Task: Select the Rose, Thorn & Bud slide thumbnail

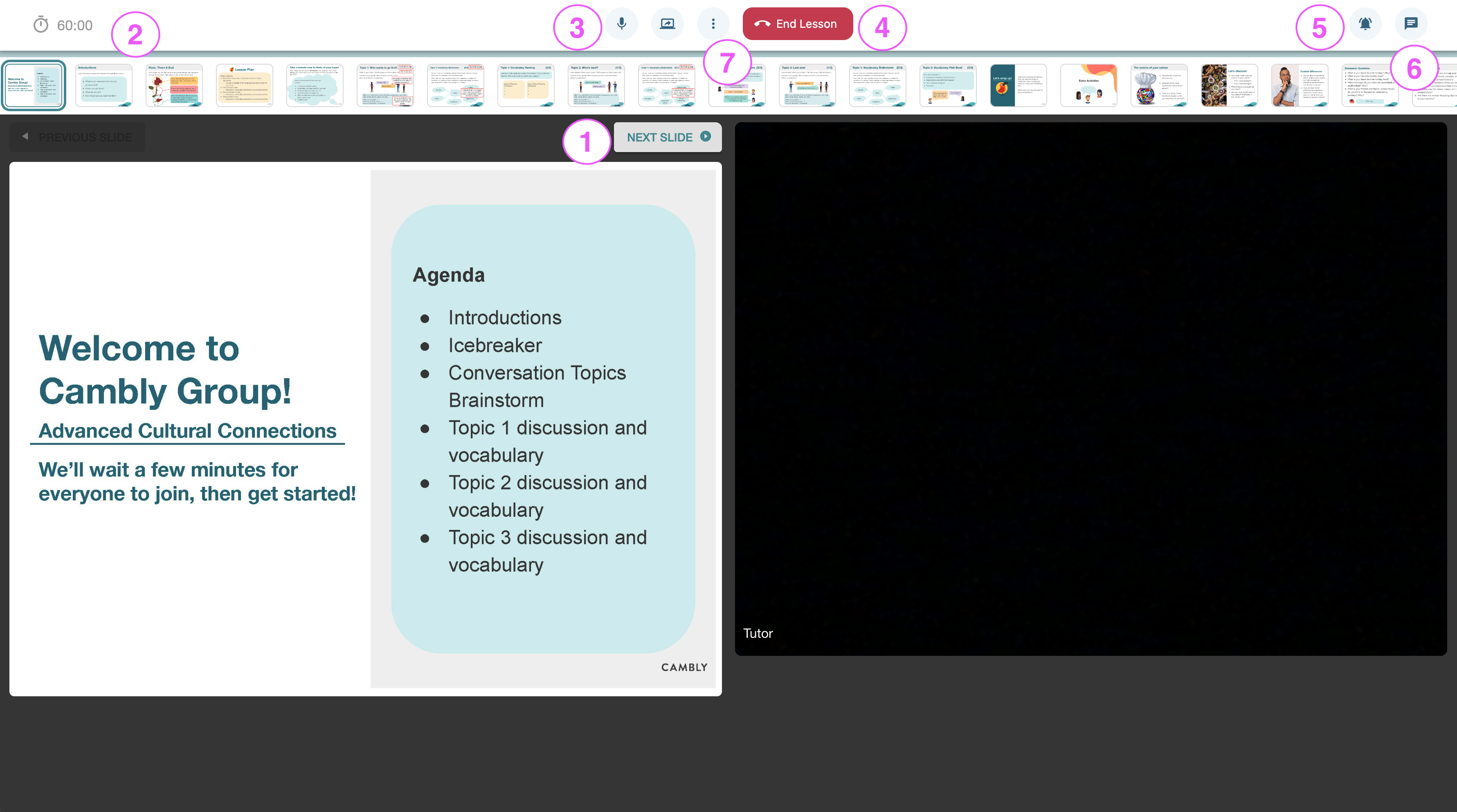Action: pos(174,85)
